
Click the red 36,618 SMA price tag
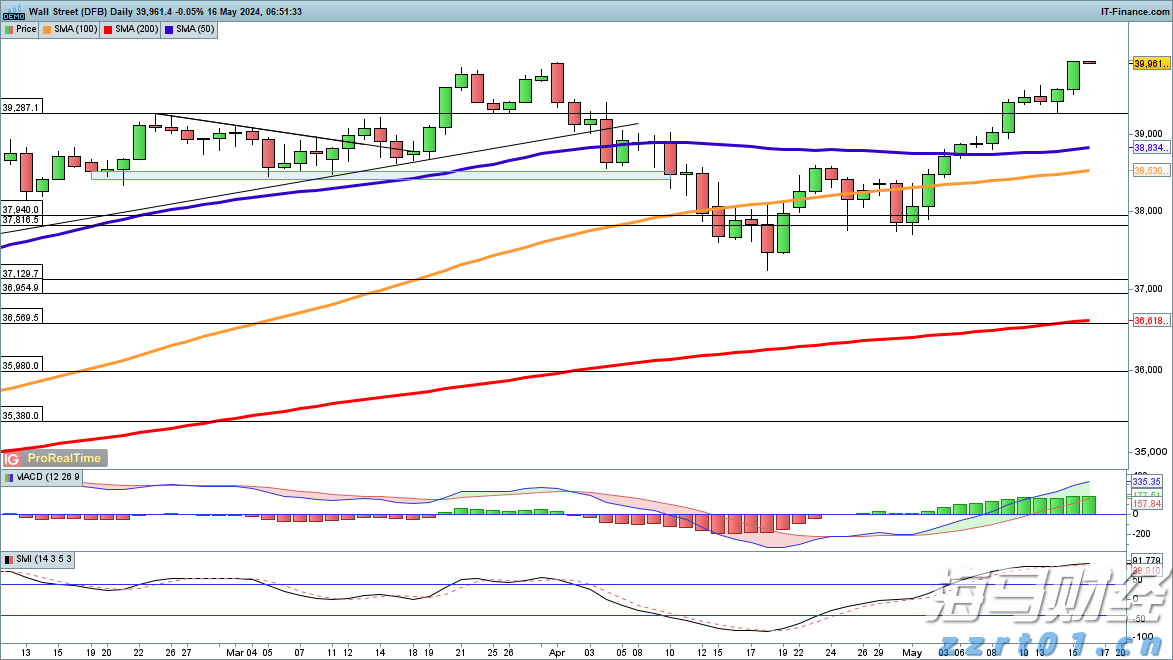[1150, 321]
